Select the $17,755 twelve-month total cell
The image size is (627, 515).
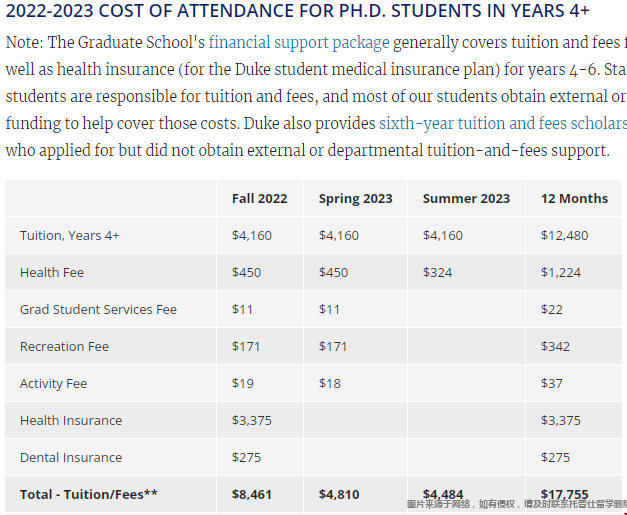pyautogui.click(x=565, y=494)
